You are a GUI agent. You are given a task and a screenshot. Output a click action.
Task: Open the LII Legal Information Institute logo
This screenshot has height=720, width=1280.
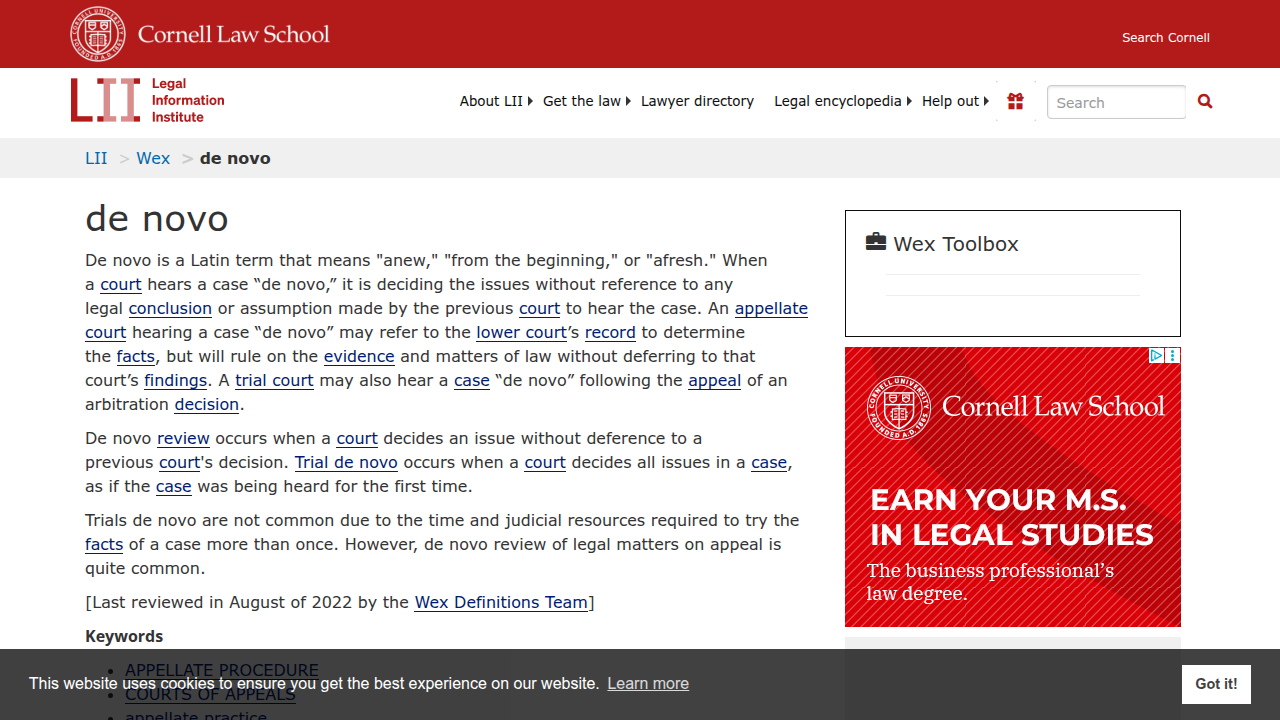pos(148,101)
